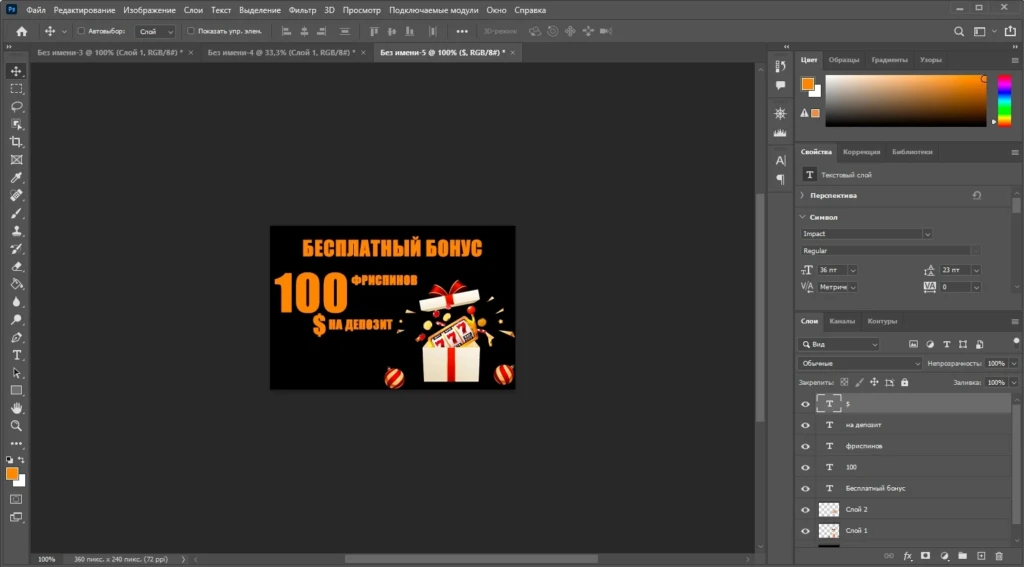Click the toolbar foreground orange color
The image size is (1024, 567).
(12, 474)
